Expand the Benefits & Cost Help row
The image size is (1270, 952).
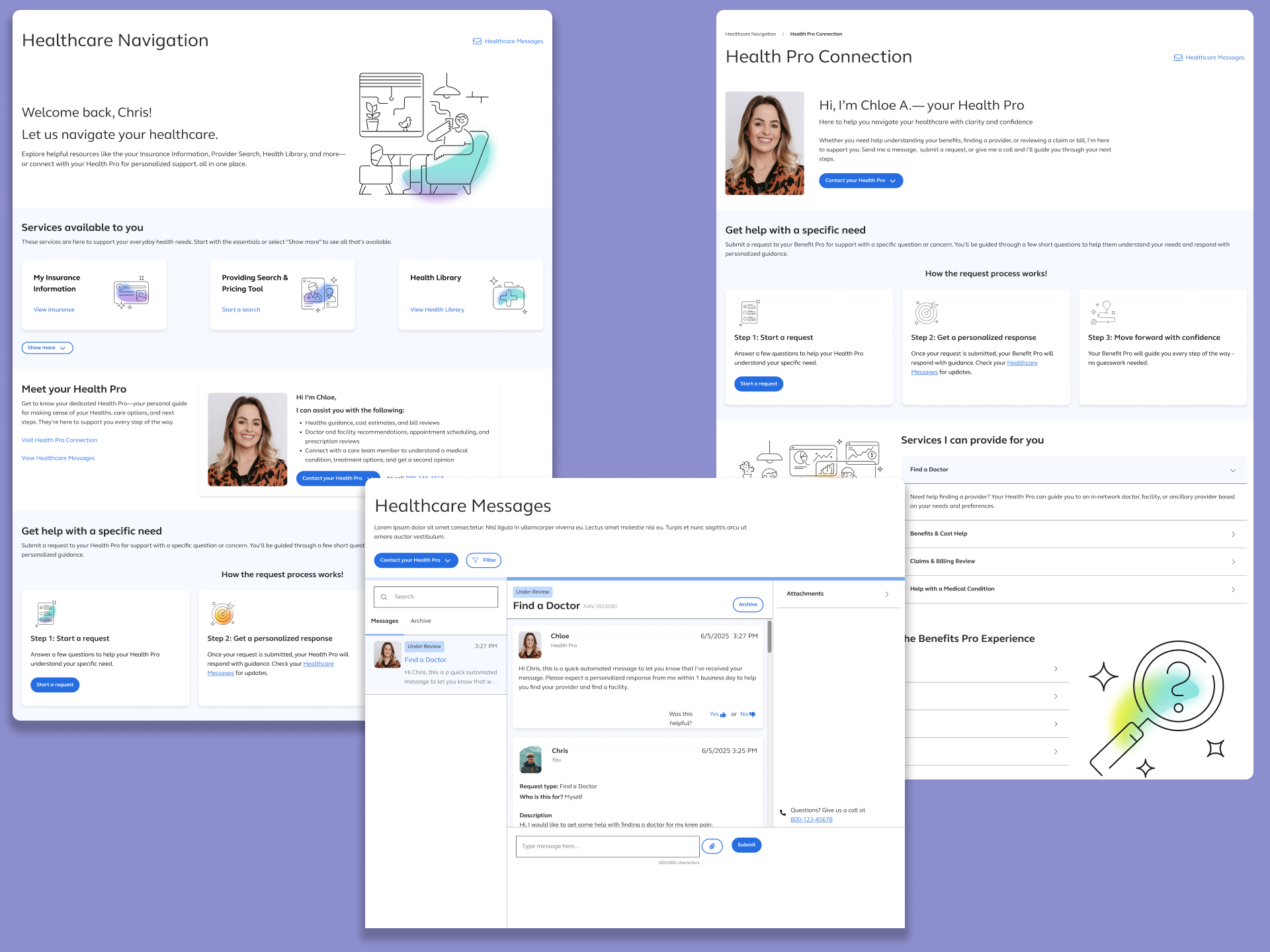coord(1232,534)
